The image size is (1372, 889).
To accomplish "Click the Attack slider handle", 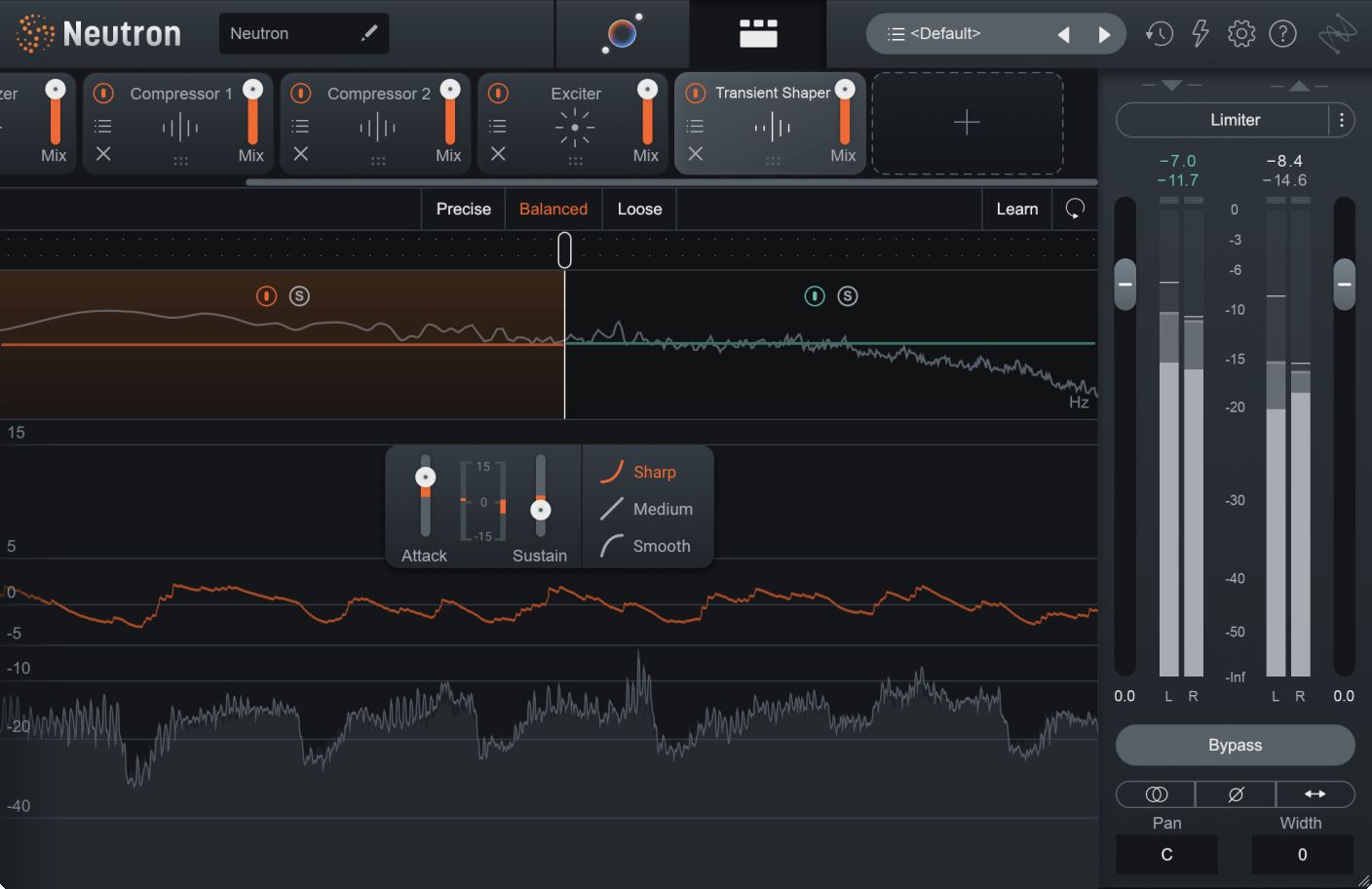I will (x=426, y=478).
